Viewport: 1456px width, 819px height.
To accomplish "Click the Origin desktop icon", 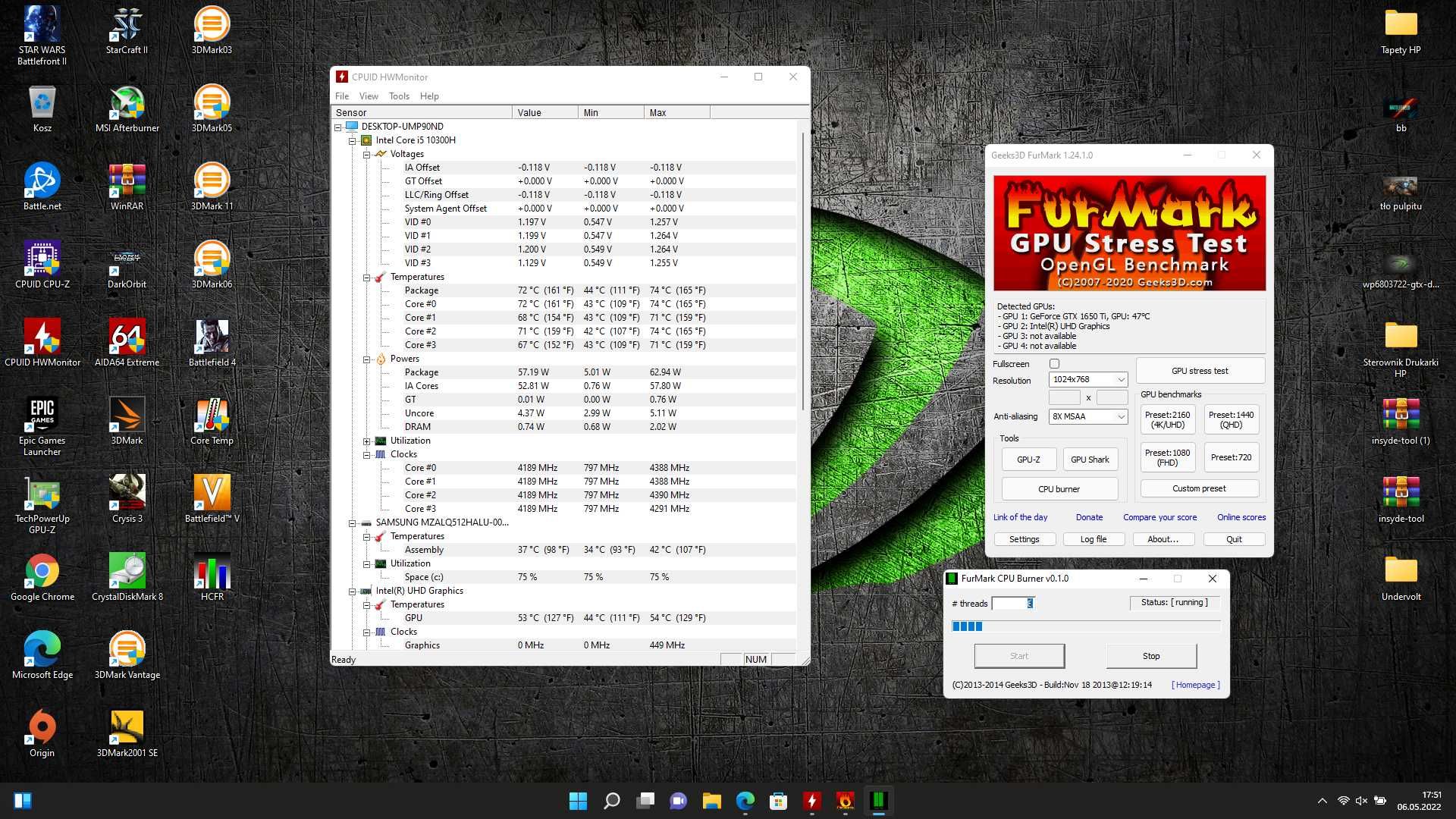I will click(x=42, y=733).
